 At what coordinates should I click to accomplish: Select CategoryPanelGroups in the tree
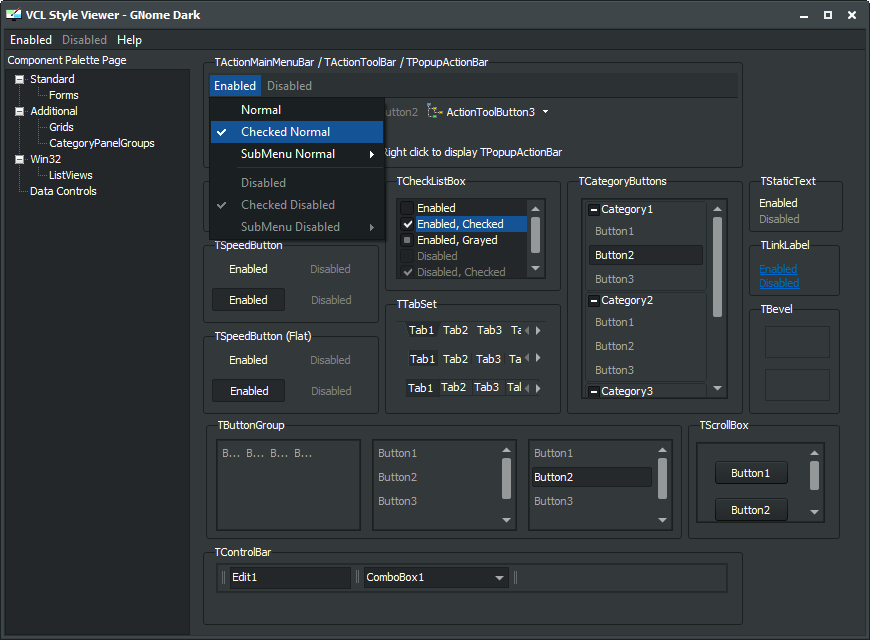pyautogui.click(x=102, y=143)
